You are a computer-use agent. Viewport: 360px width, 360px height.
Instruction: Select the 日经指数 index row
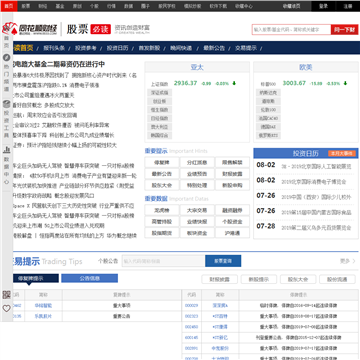160,118
